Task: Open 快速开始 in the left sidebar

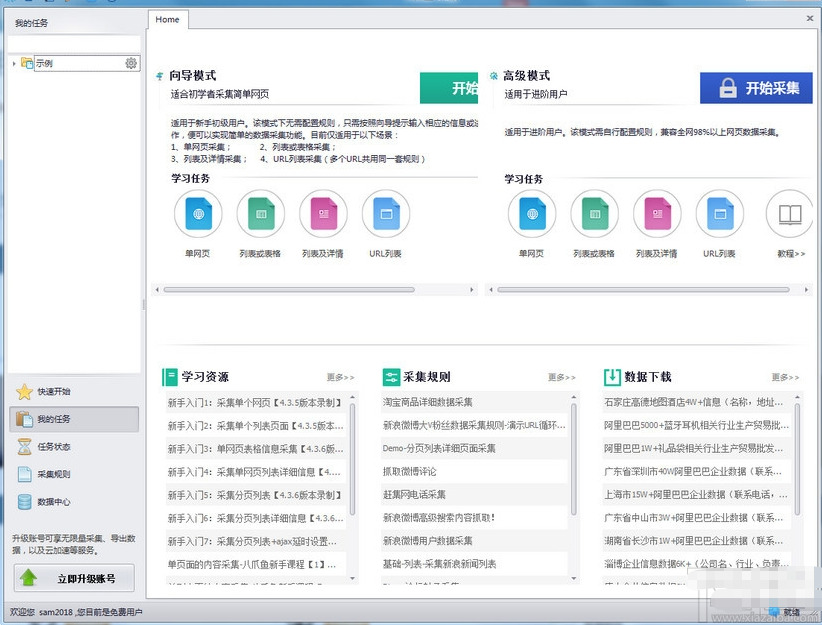Action: point(54,392)
